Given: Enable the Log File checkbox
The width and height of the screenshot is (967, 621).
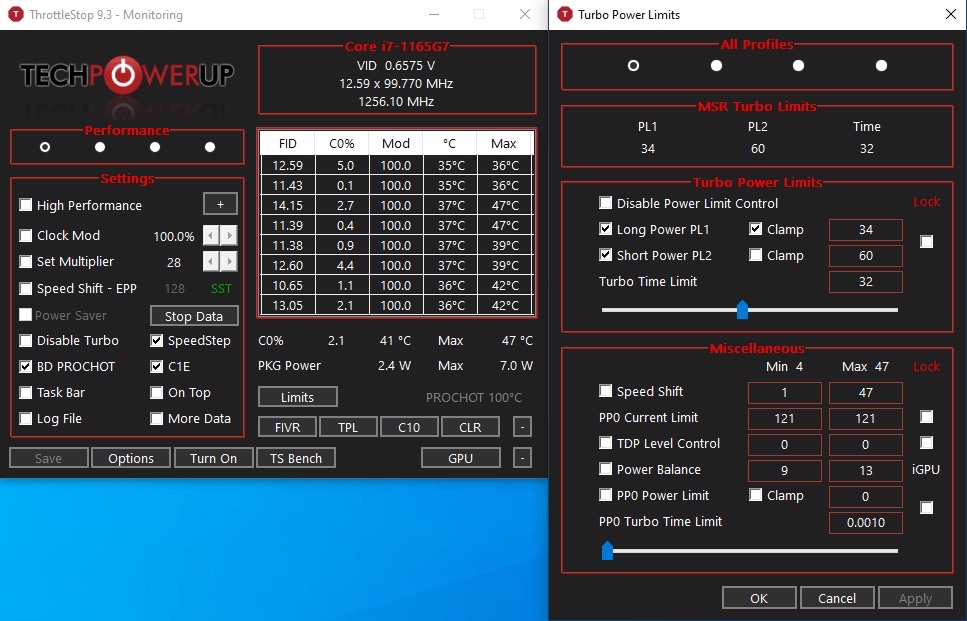Looking at the screenshot, I should pyautogui.click(x=25, y=418).
